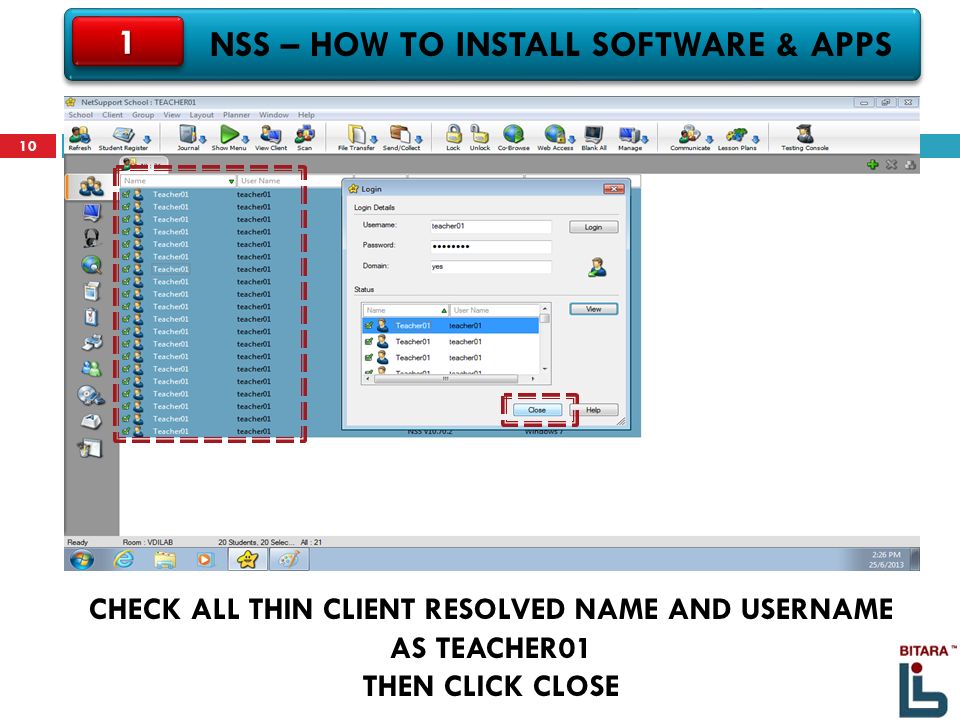Open the Student Register tool
The height and width of the screenshot is (720, 960).
[123, 138]
